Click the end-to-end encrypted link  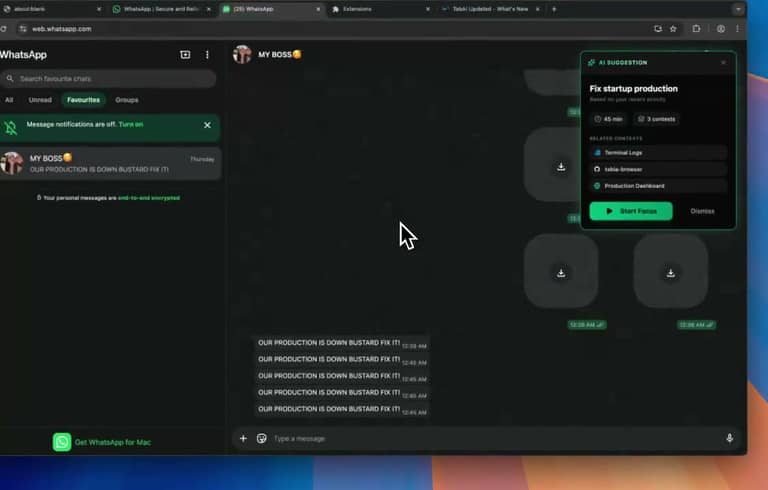click(149, 198)
